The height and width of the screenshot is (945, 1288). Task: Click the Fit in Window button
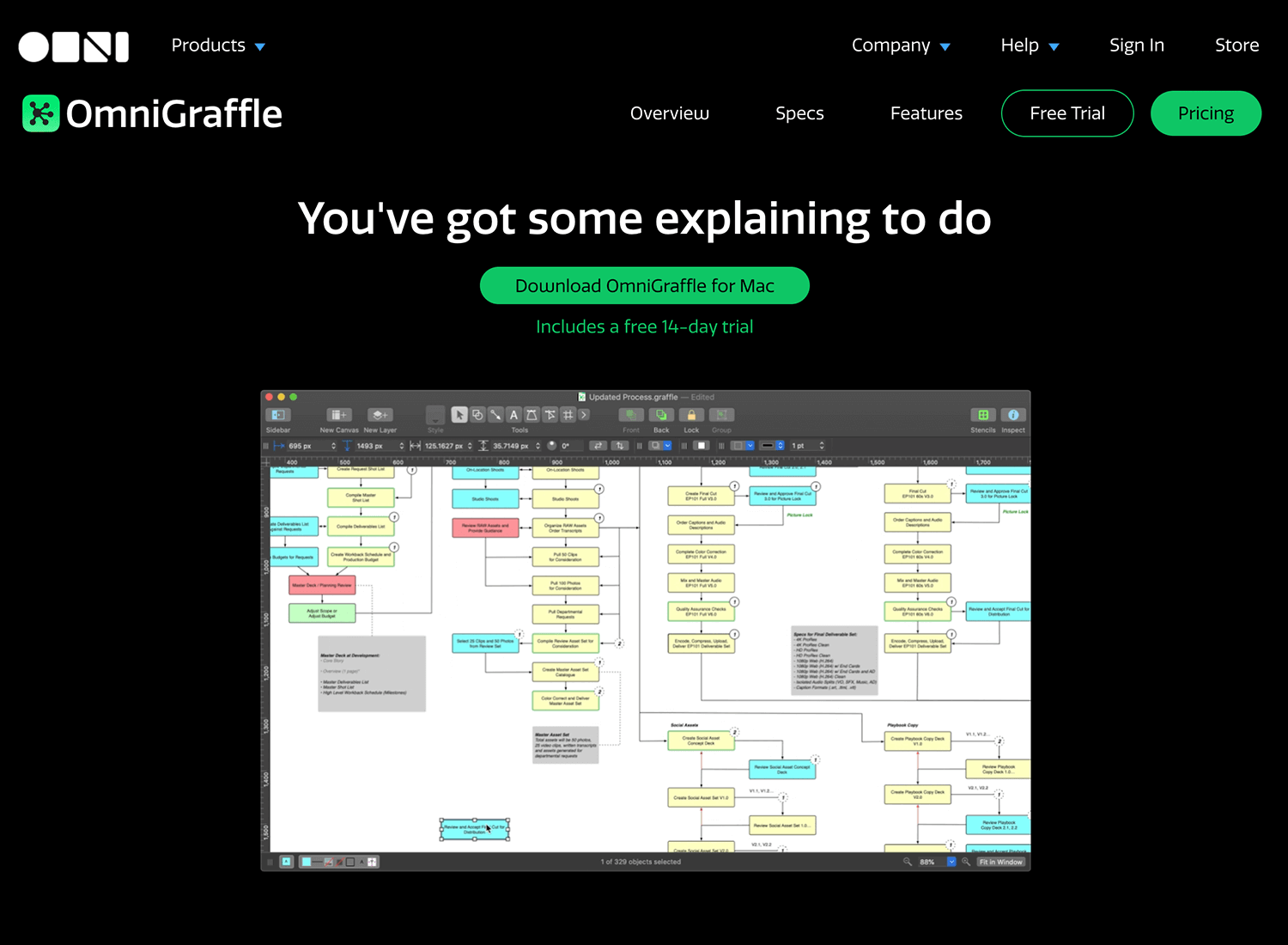tap(1001, 862)
